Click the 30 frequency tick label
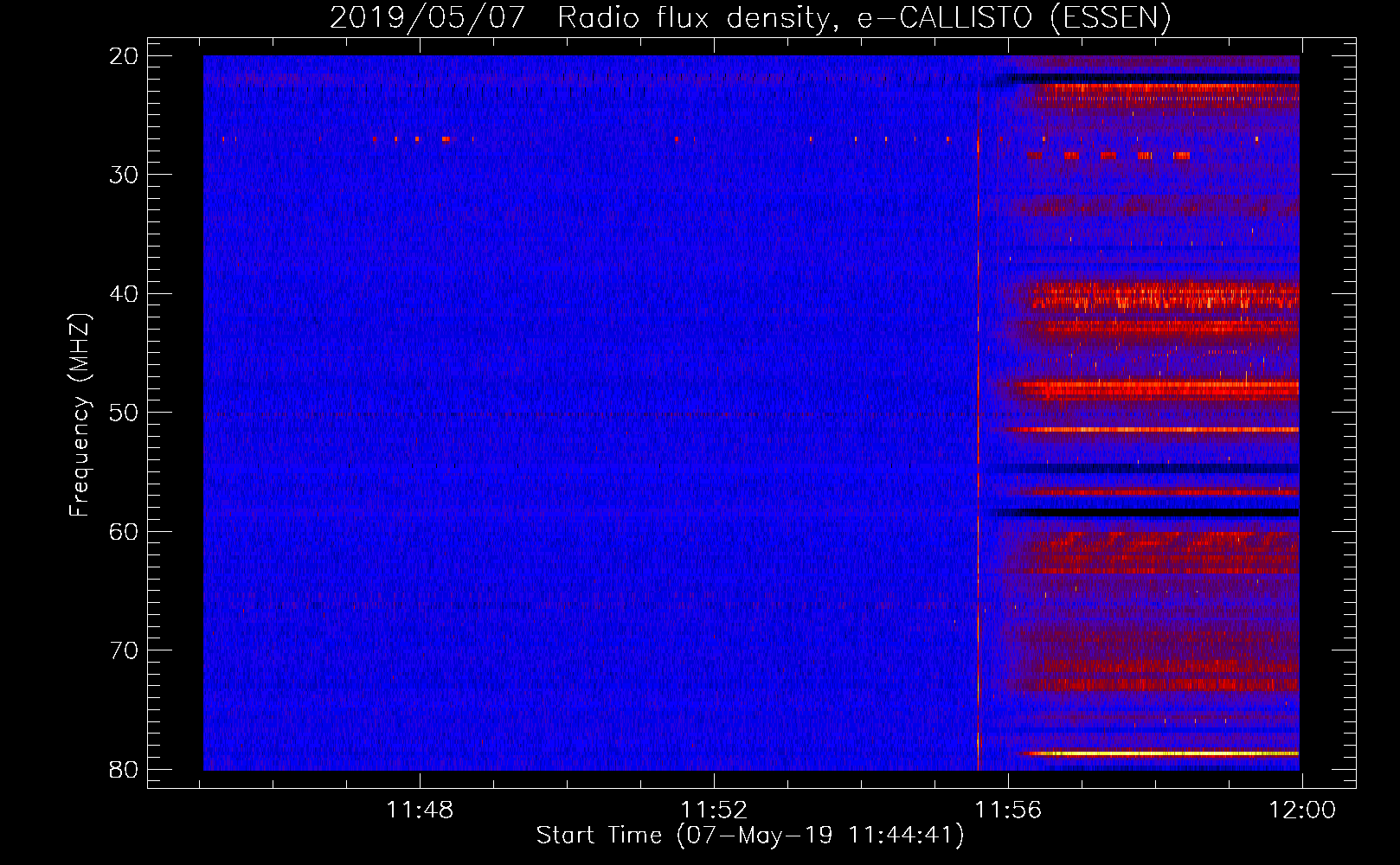The width and height of the screenshot is (1400, 865). pos(125,175)
